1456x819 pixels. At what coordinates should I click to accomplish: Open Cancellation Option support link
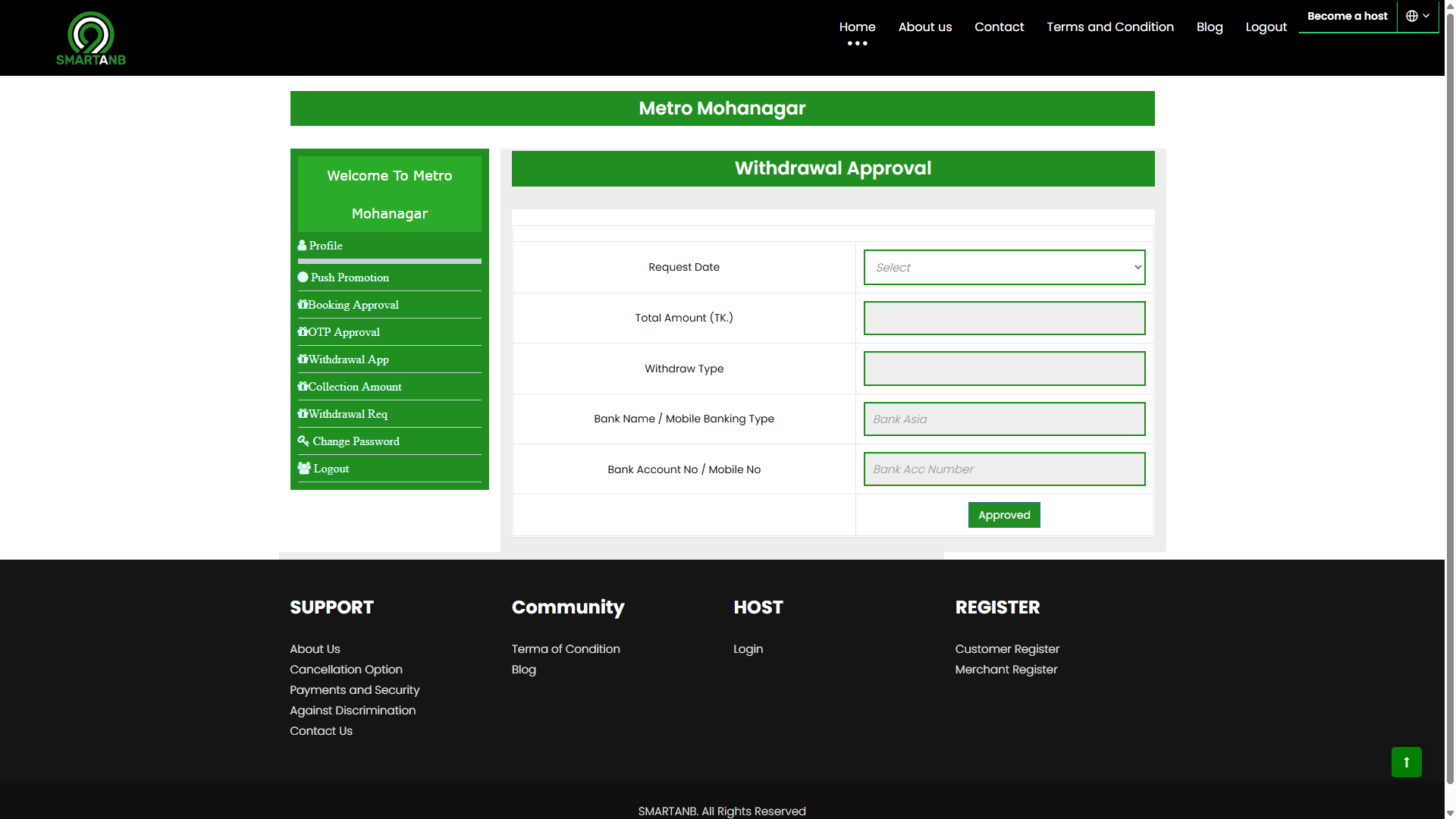coord(346,670)
